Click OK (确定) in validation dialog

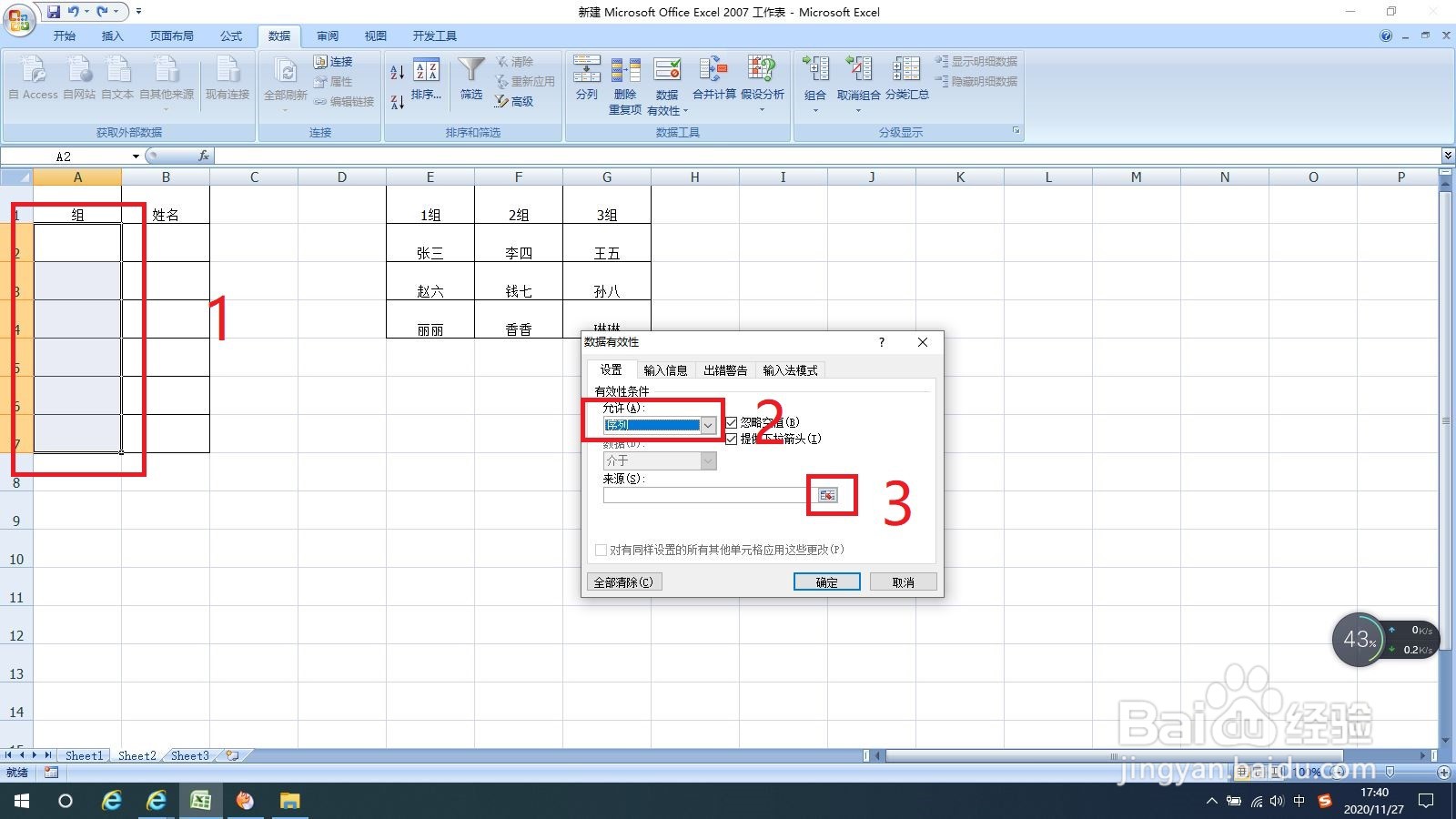click(x=826, y=582)
